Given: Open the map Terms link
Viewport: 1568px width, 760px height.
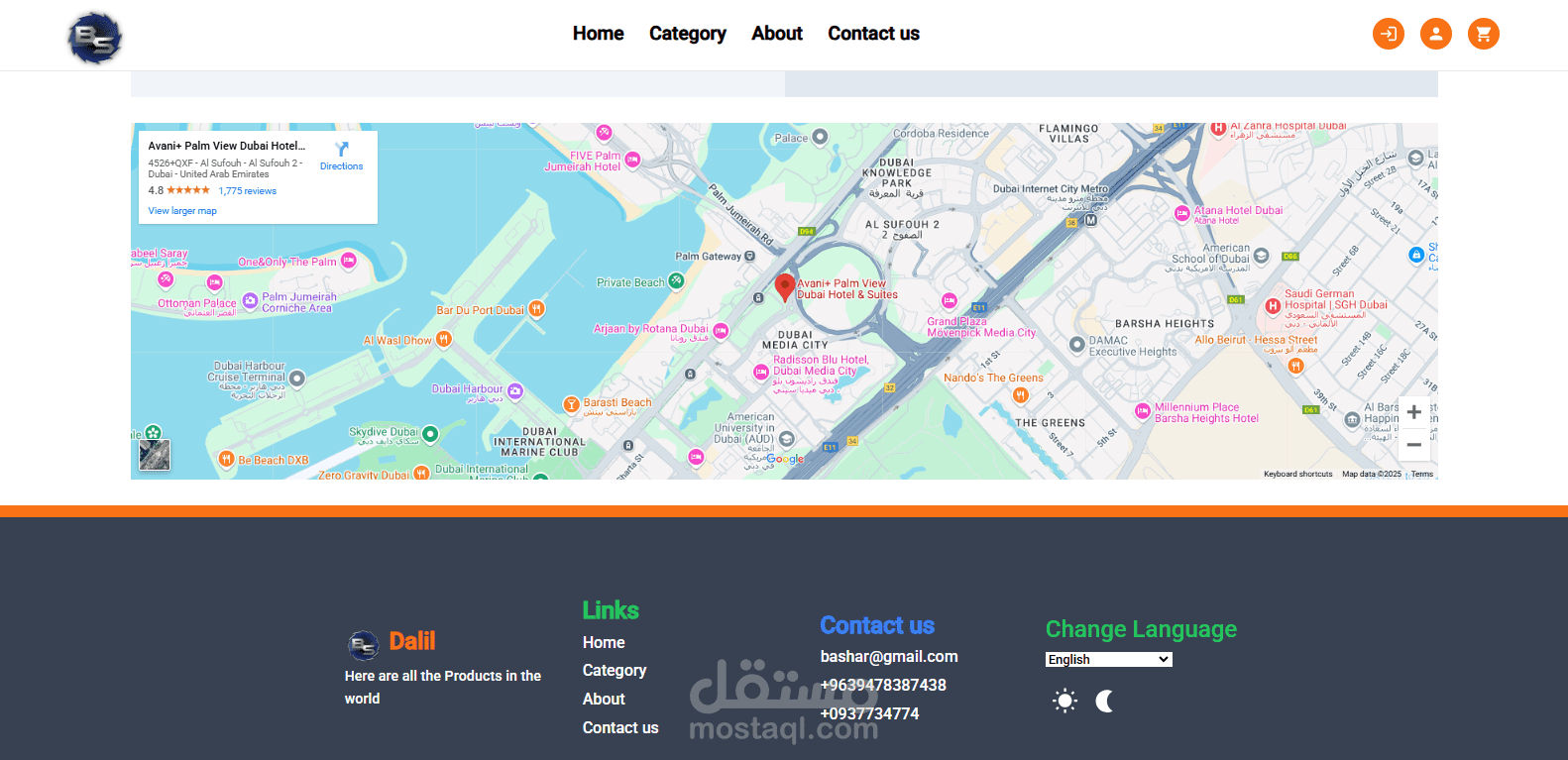Looking at the screenshot, I should [1422, 474].
